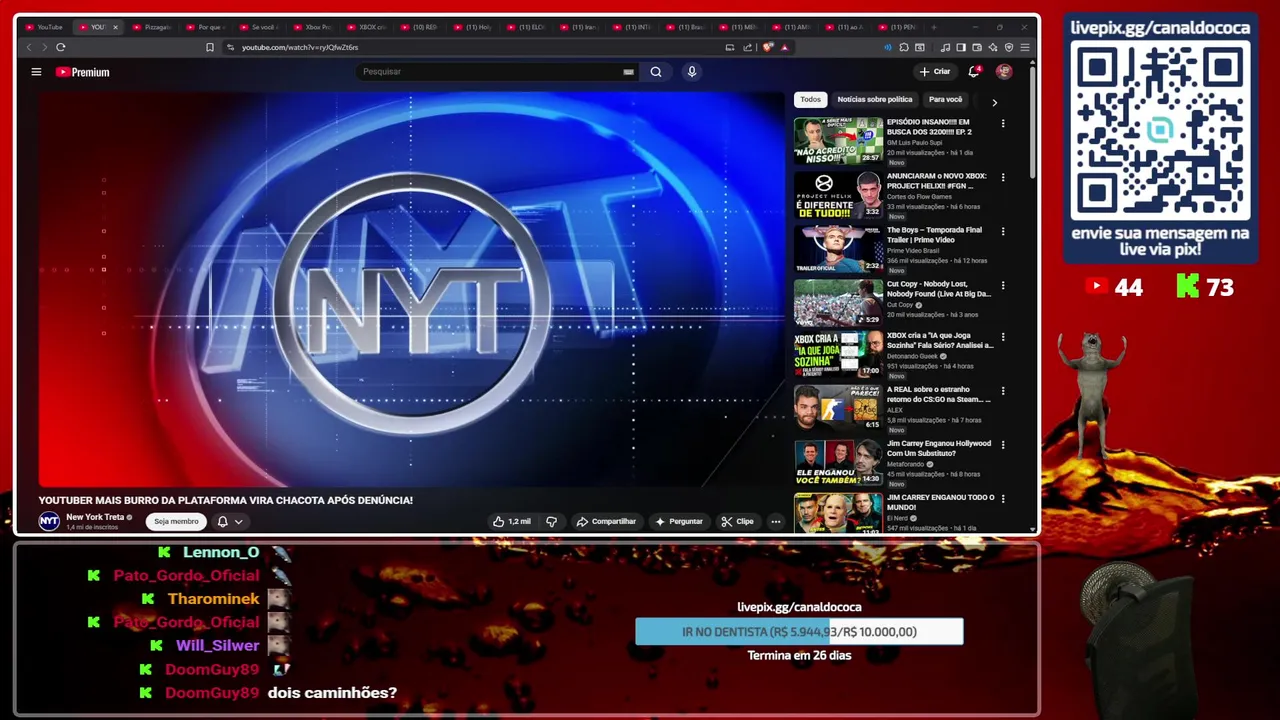Screen dimensions: 1280x720
Task: Go to YouTube Premium home logo
Action: [82, 72]
